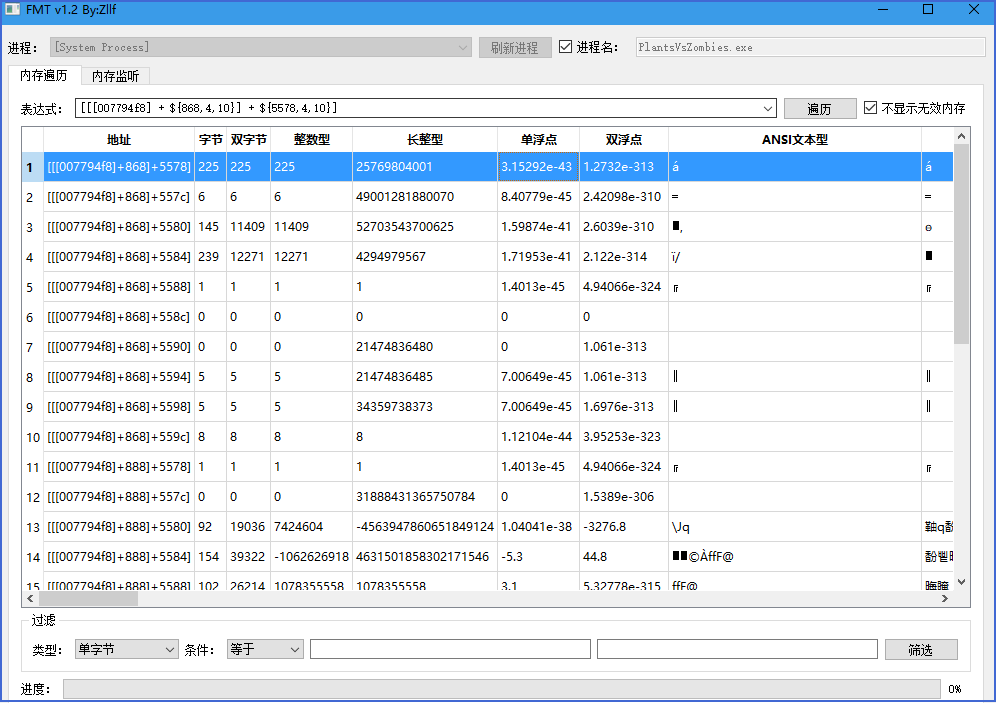Switch to the 内存监听 tab

(x=115, y=76)
